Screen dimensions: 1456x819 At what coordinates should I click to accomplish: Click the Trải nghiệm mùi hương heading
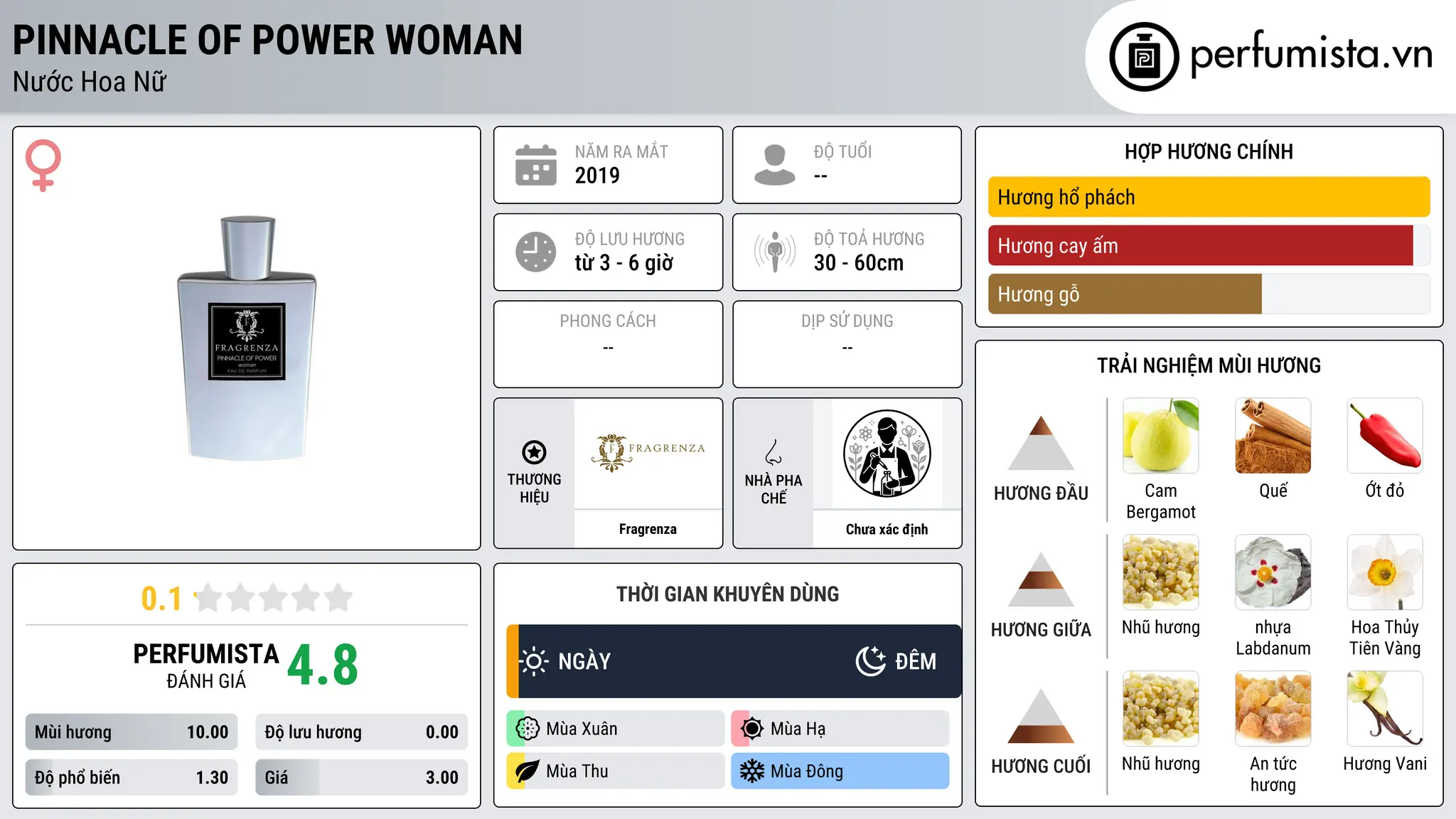tap(1209, 365)
